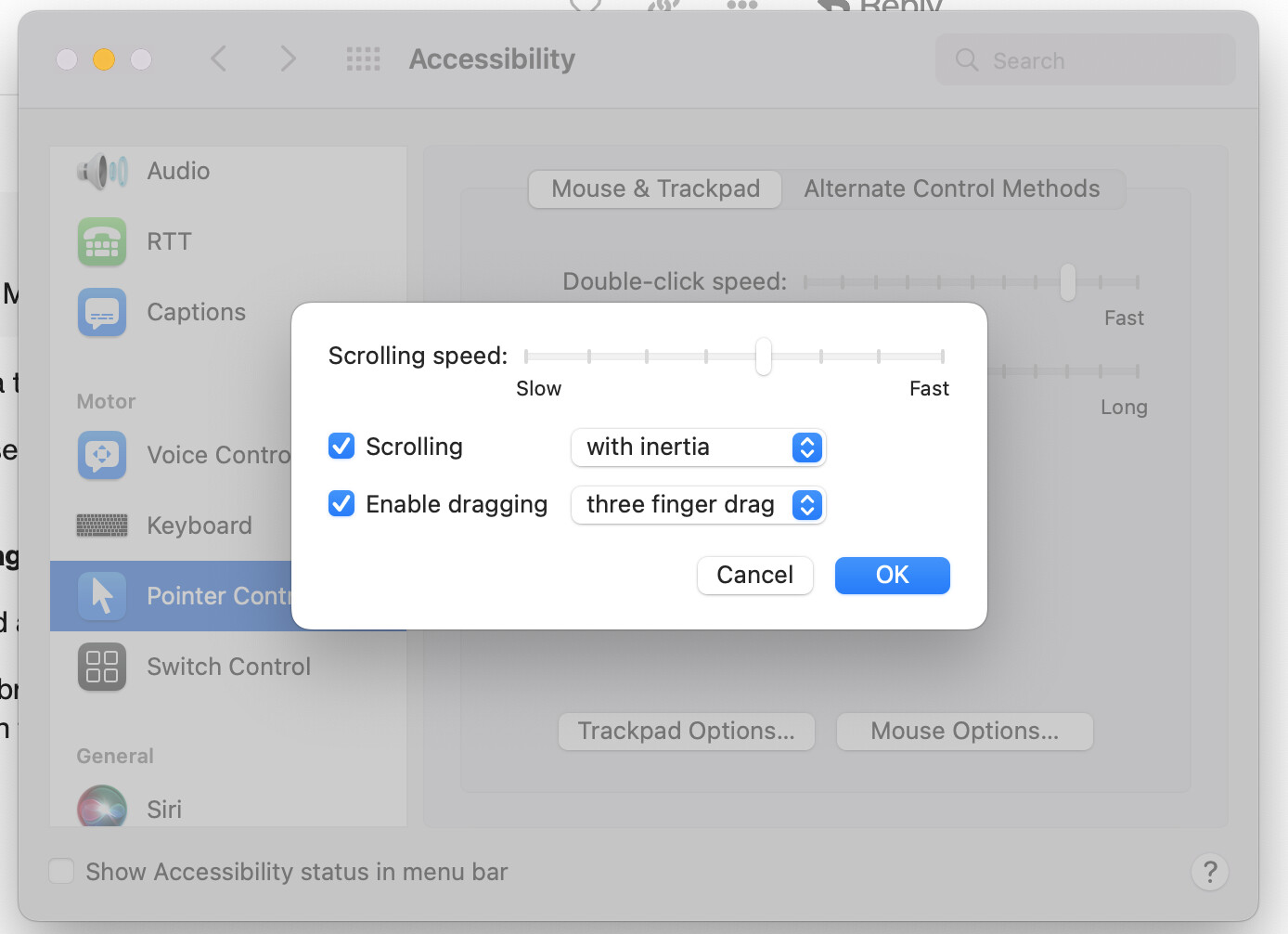Expand the 'three finger drag' dropdown

(x=698, y=505)
